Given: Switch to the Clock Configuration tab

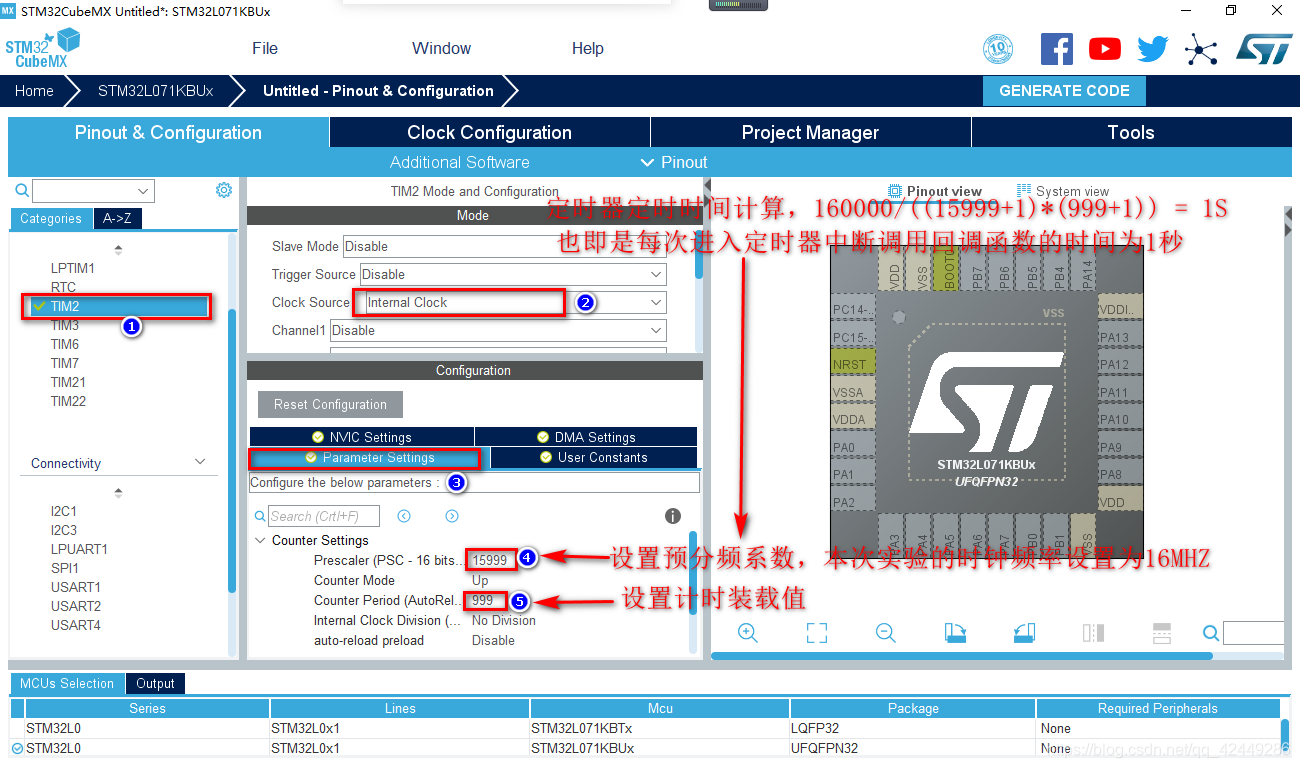Looking at the screenshot, I should coord(489,132).
